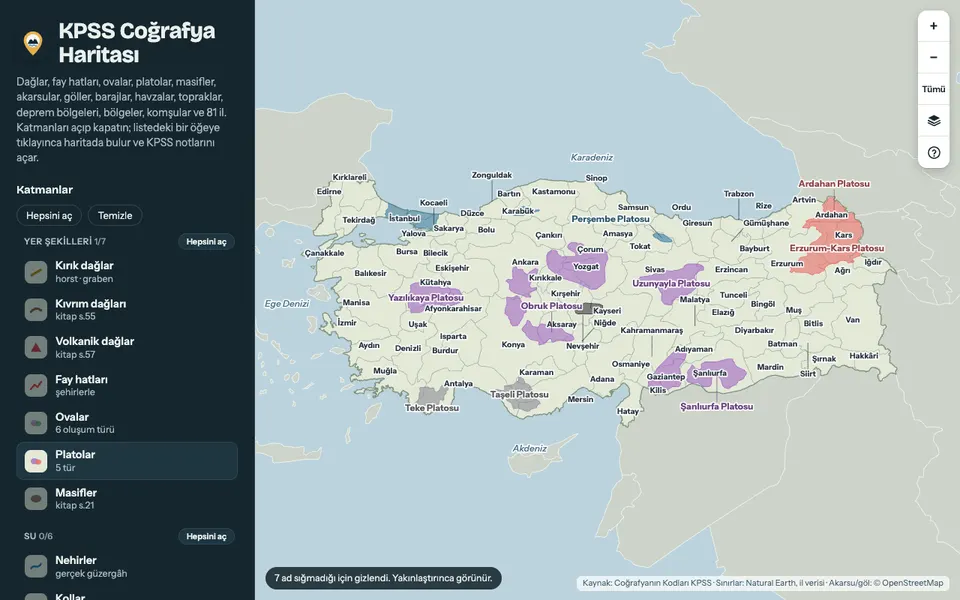Click the Fay hatları zigzag icon
This screenshot has width=960, height=600.
[36, 385]
